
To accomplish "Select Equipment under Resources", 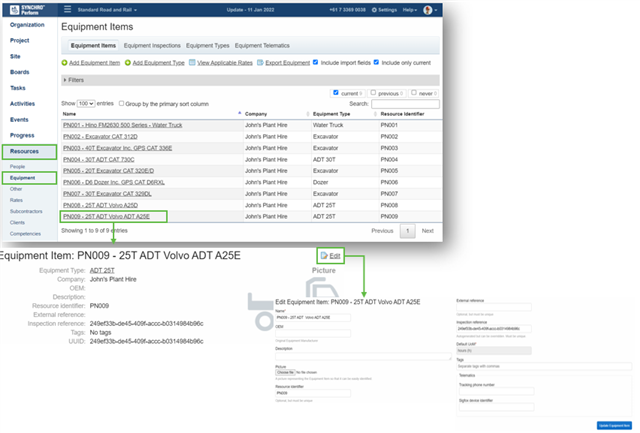I will pyautogui.click(x=29, y=178).
